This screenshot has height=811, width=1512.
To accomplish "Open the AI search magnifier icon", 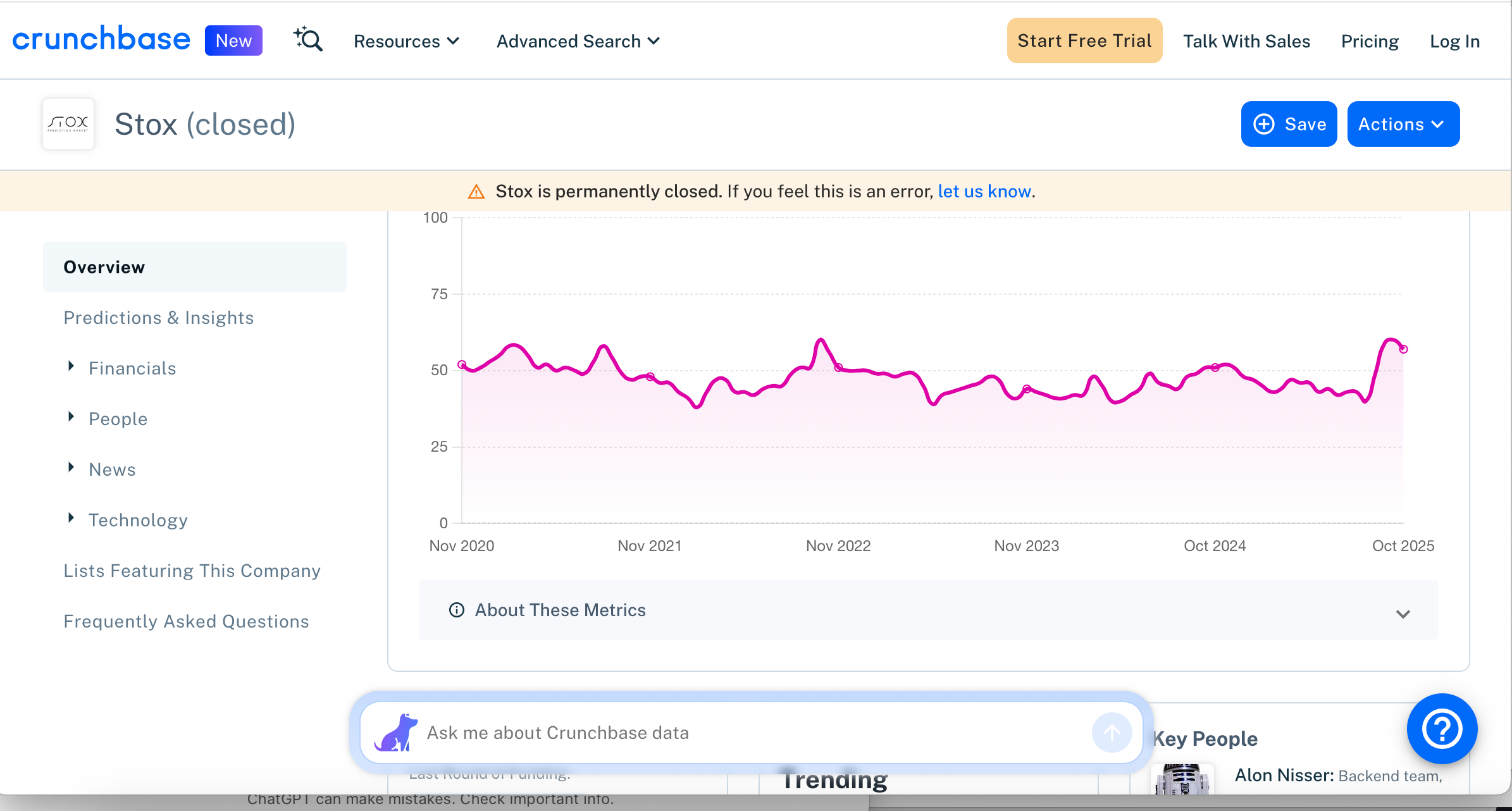I will pyautogui.click(x=308, y=40).
